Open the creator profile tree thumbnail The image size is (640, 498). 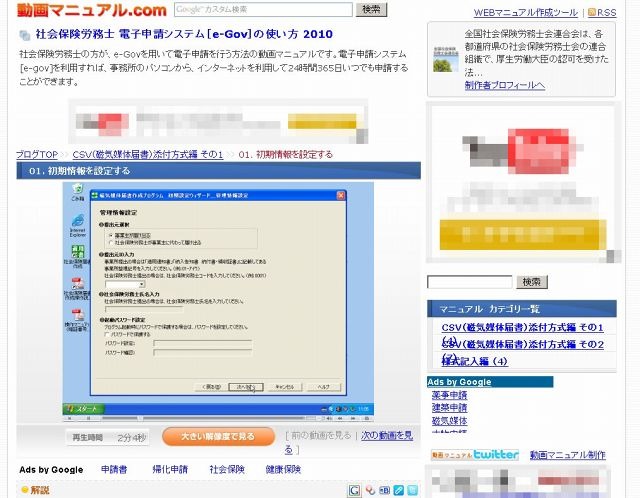(445, 60)
